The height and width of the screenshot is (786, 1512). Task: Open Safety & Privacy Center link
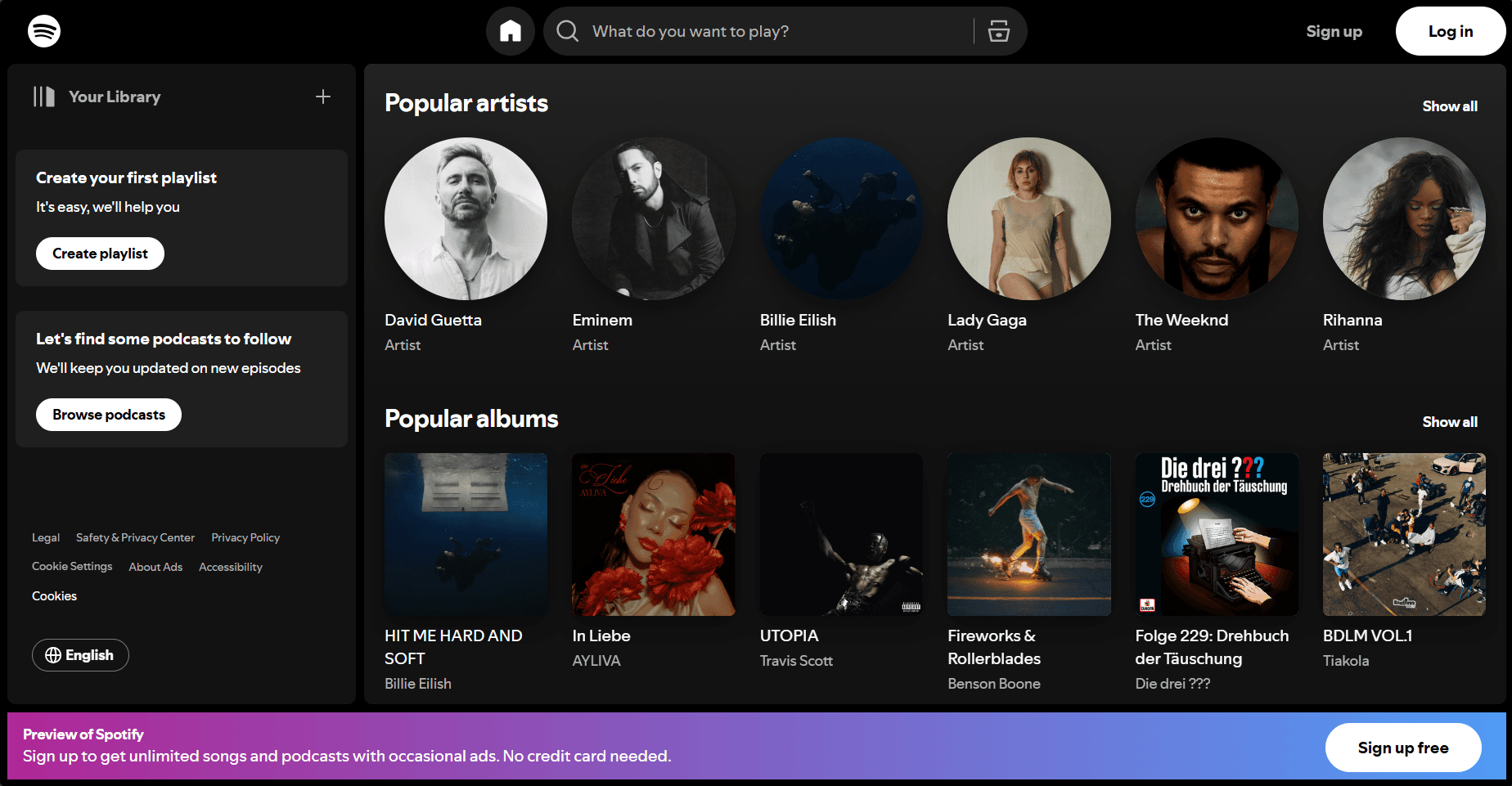135,537
